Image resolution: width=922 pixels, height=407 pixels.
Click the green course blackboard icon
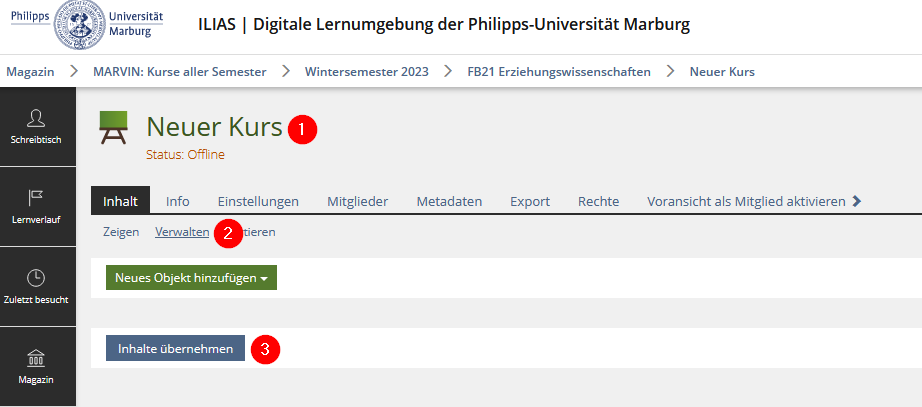pyautogui.click(x=113, y=130)
